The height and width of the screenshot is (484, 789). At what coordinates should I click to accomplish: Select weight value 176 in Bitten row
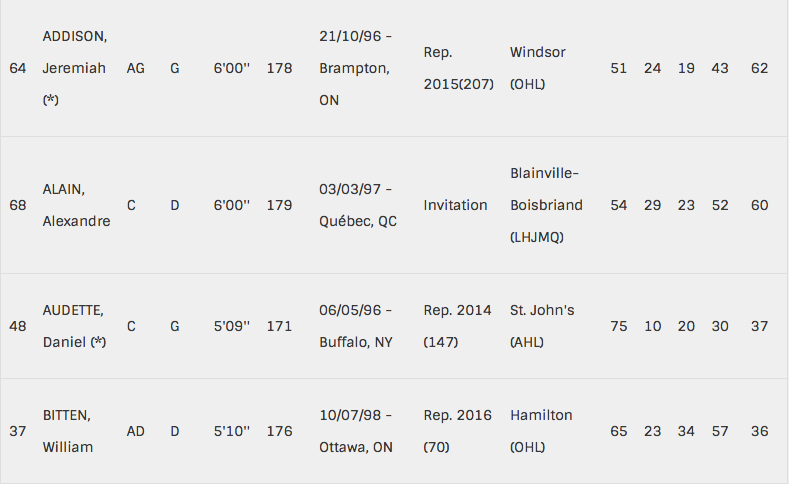point(279,431)
